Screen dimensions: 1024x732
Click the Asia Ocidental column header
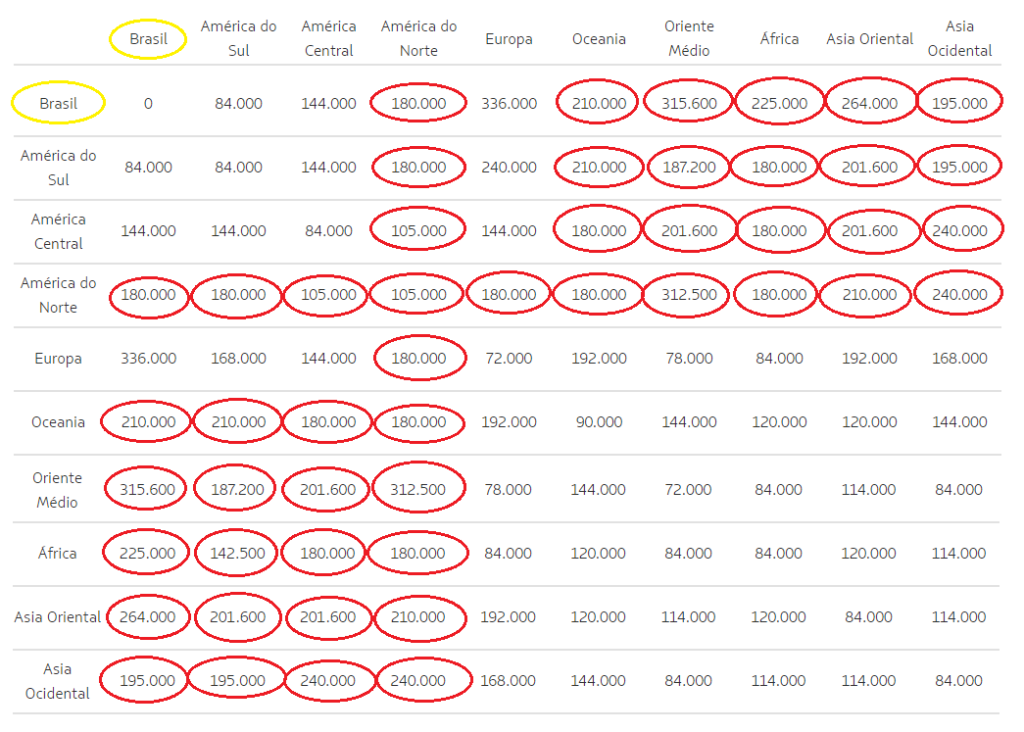(x=958, y=39)
